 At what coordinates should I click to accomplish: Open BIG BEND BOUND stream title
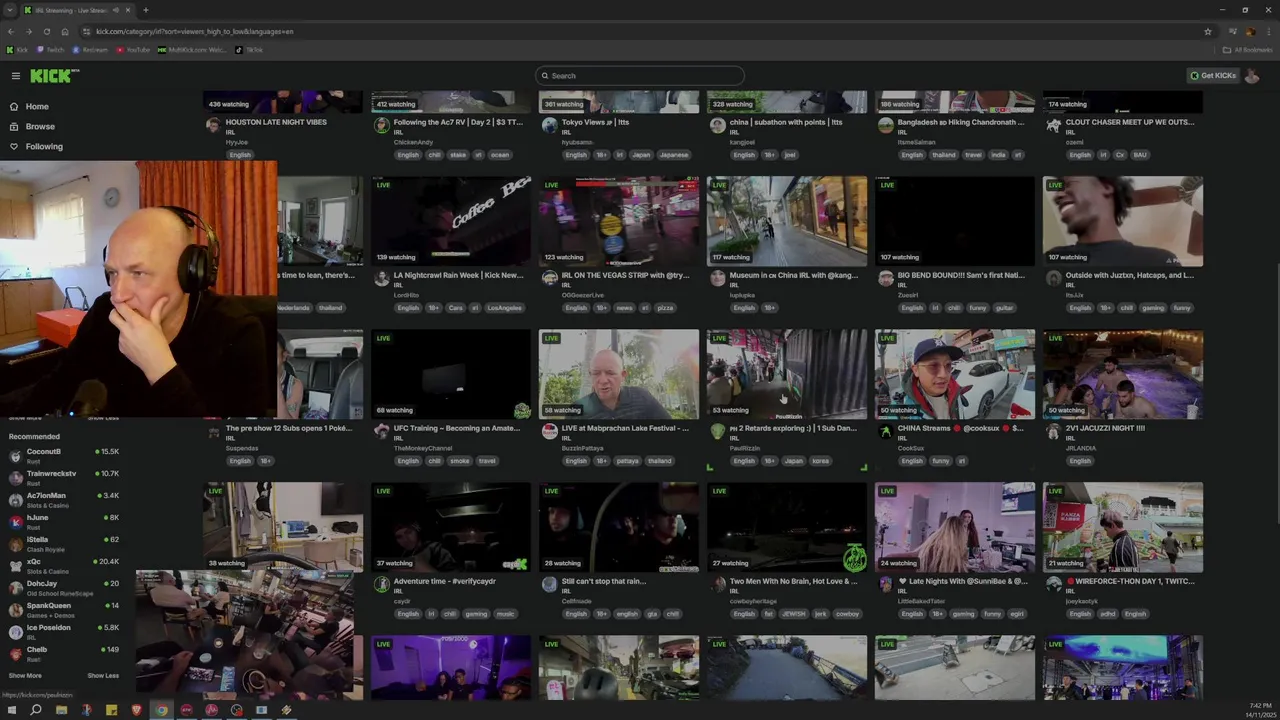pos(961,275)
